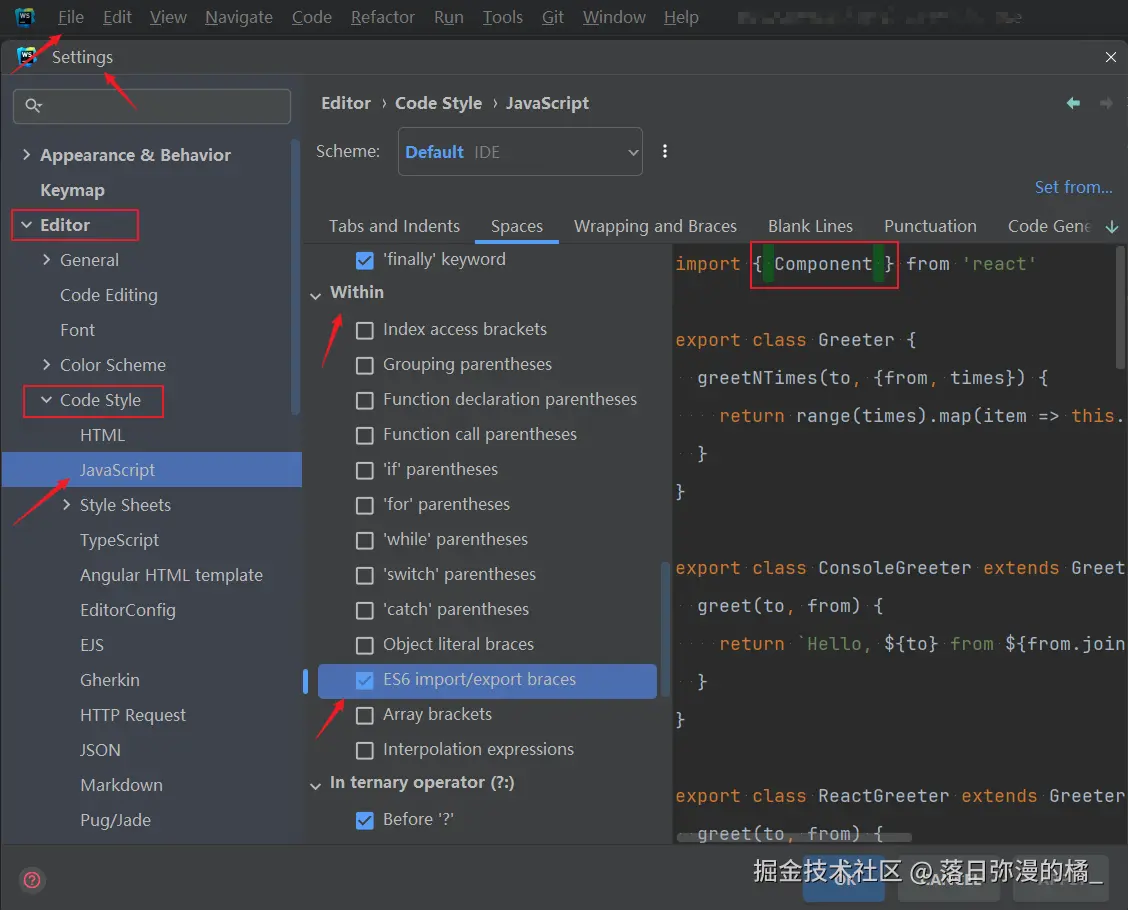Enable Array brackets checkbox

click(365, 715)
